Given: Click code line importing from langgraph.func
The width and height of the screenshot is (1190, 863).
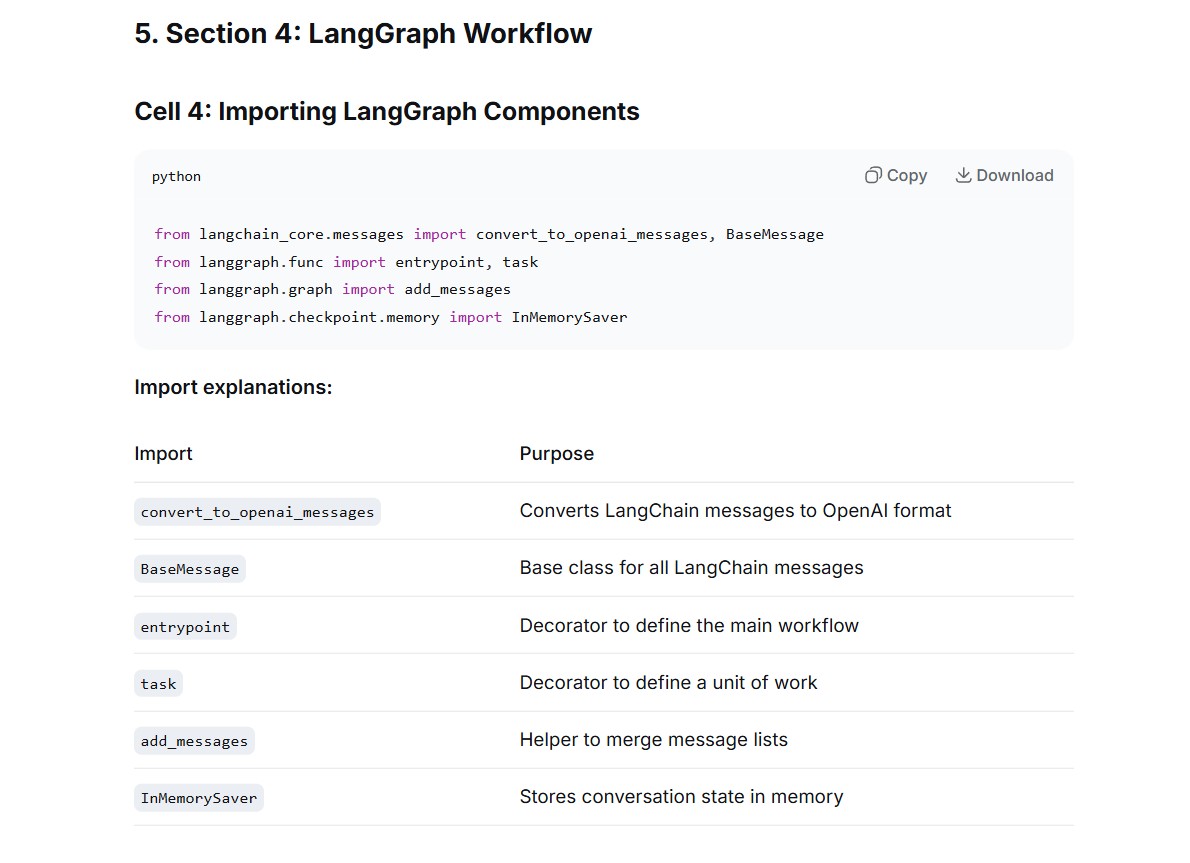Looking at the screenshot, I should pos(346,262).
